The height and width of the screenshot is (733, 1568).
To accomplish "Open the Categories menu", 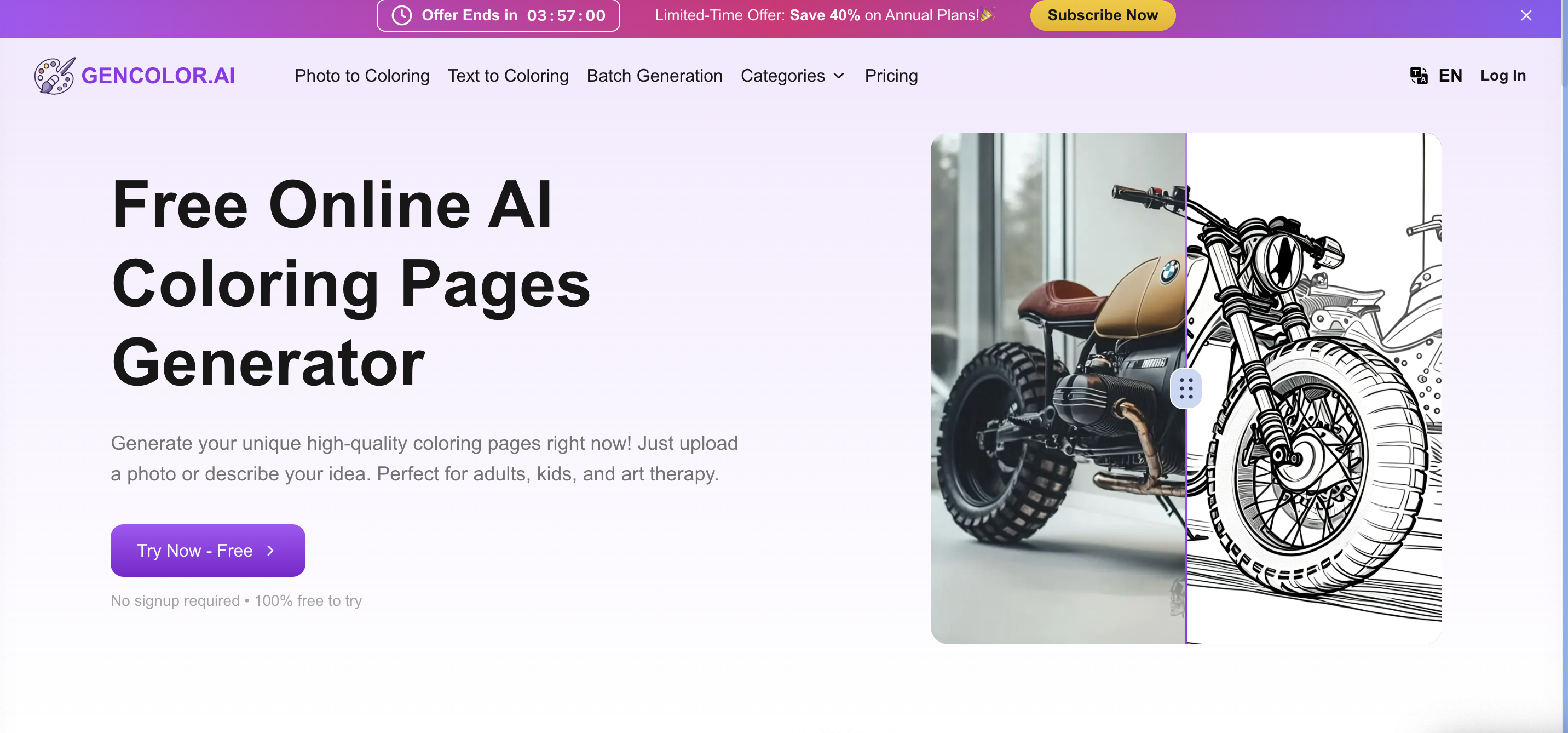I will 782,76.
